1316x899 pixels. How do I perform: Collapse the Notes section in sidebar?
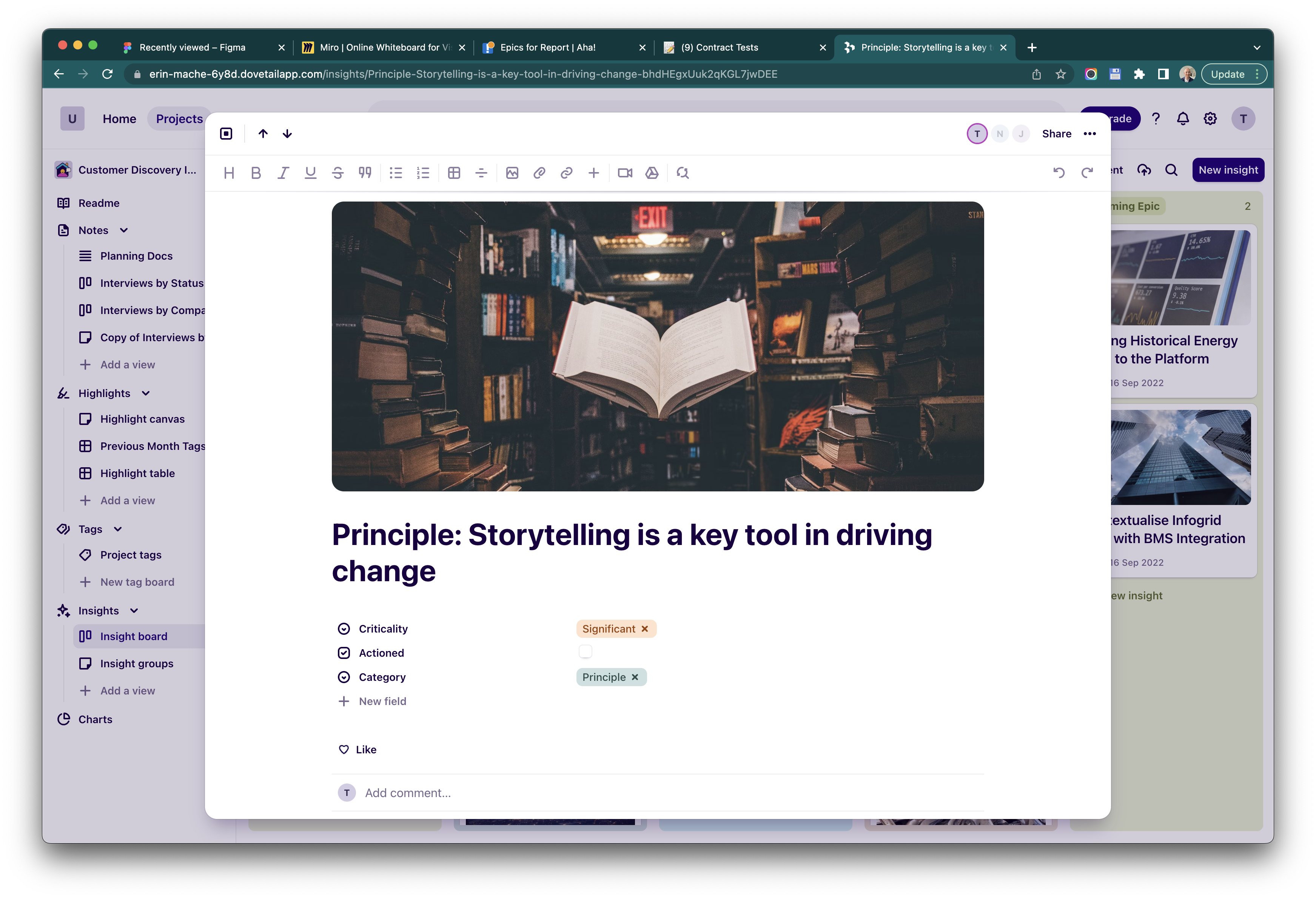(x=124, y=230)
